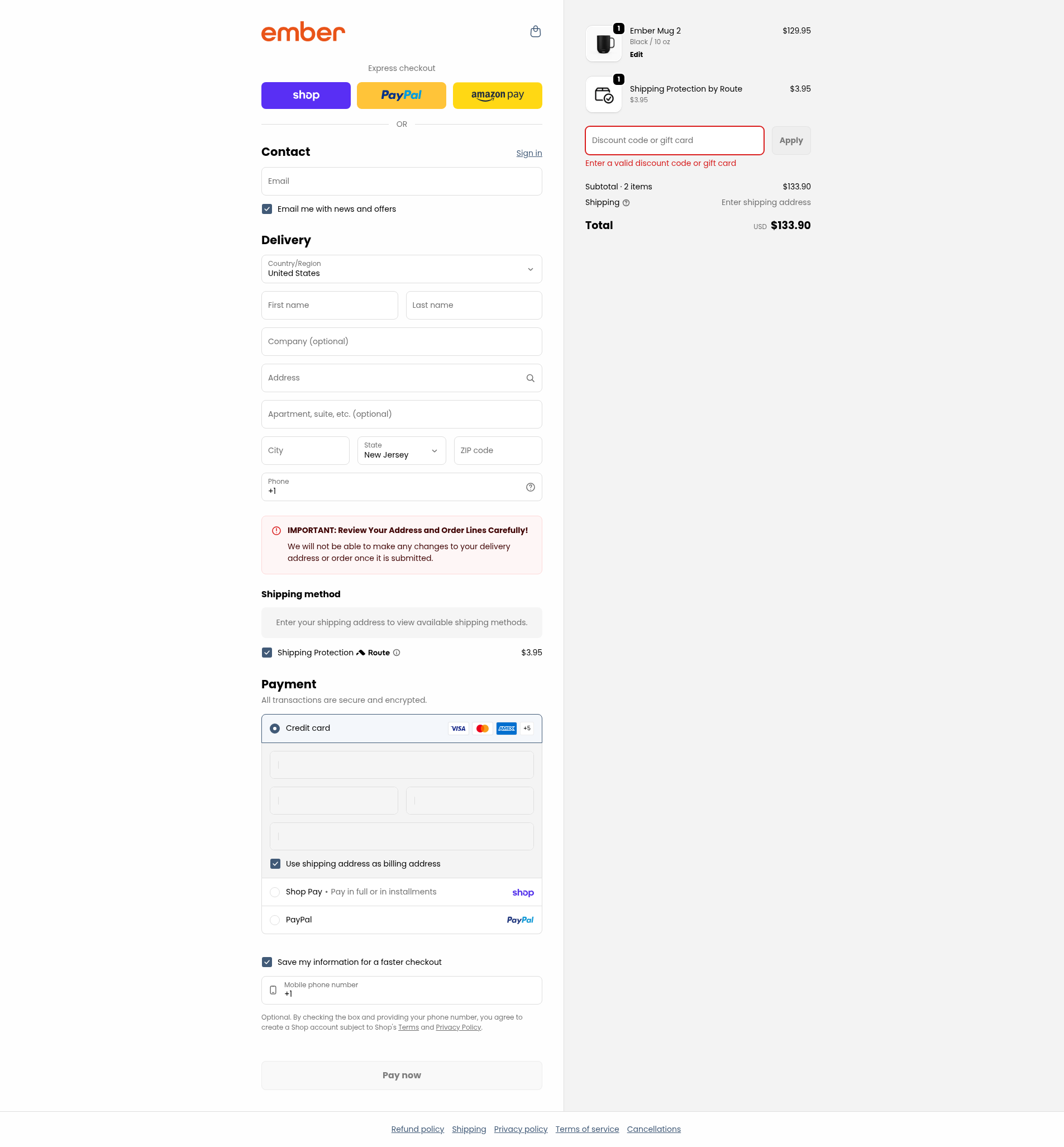This screenshot has width=1064, height=1147.
Task: Open the Country/Region dropdown
Action: 401,269
